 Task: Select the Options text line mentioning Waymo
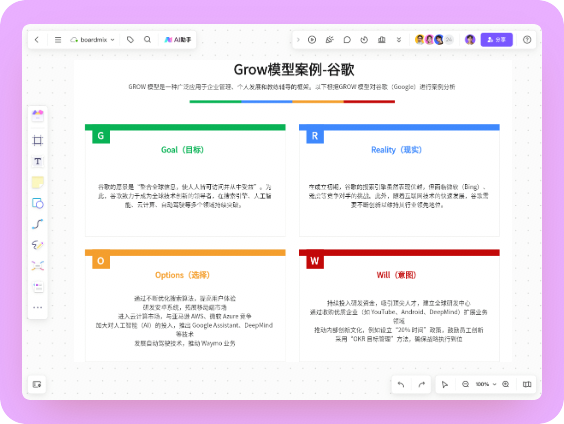[185, 343]
